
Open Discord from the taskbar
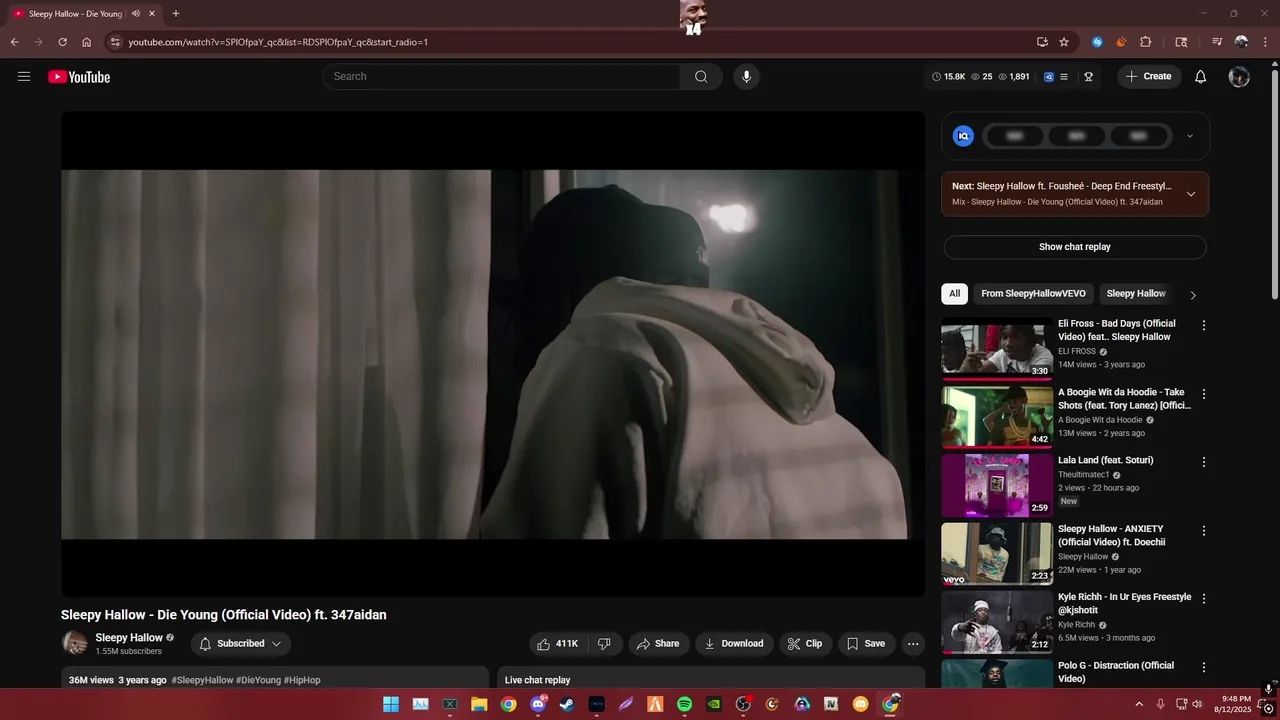[538, 704]
